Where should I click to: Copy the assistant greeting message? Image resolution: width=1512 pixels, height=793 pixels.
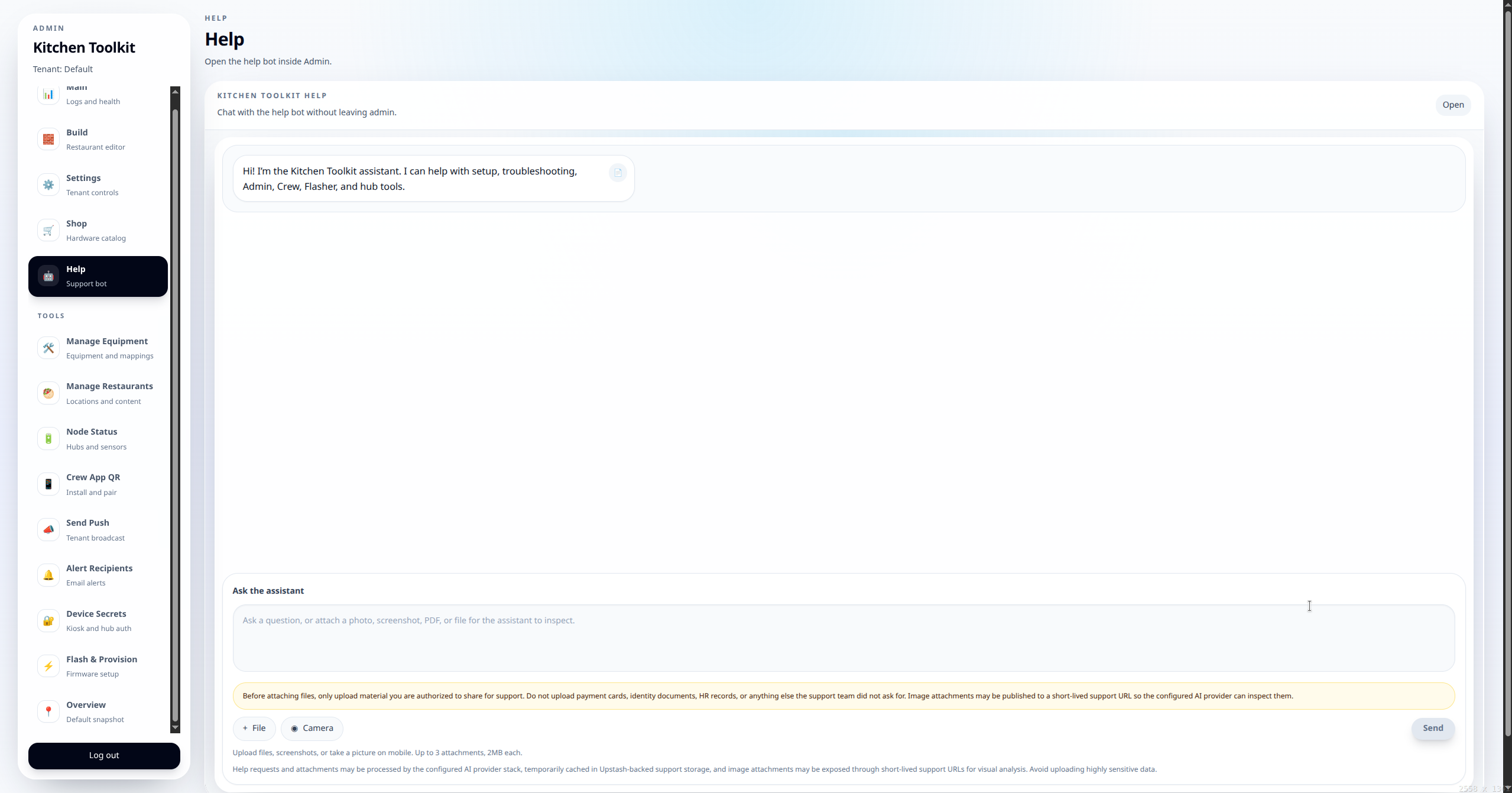coord(618,173)
